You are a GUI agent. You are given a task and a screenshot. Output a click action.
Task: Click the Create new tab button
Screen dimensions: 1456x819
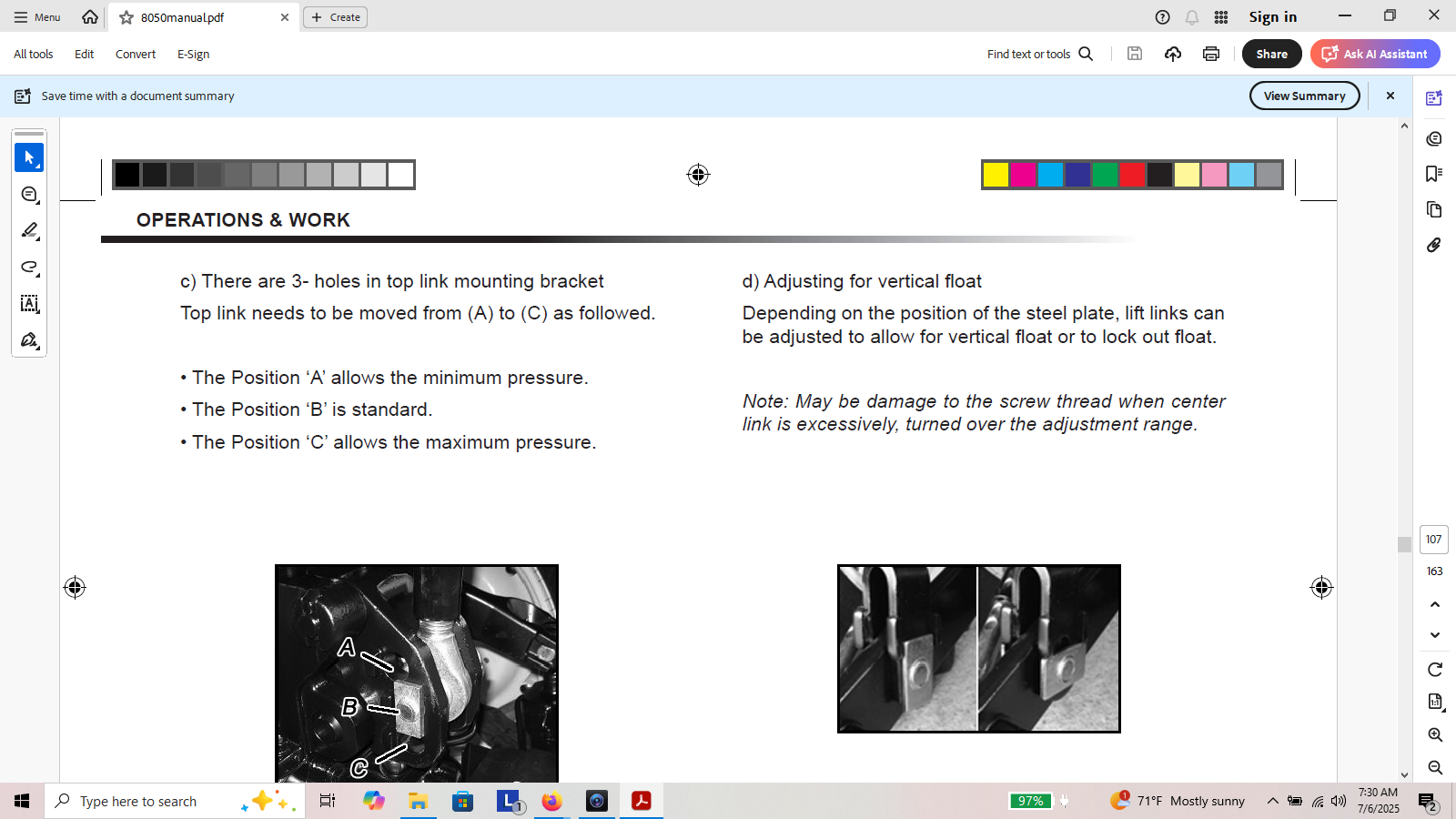(335, 17)
